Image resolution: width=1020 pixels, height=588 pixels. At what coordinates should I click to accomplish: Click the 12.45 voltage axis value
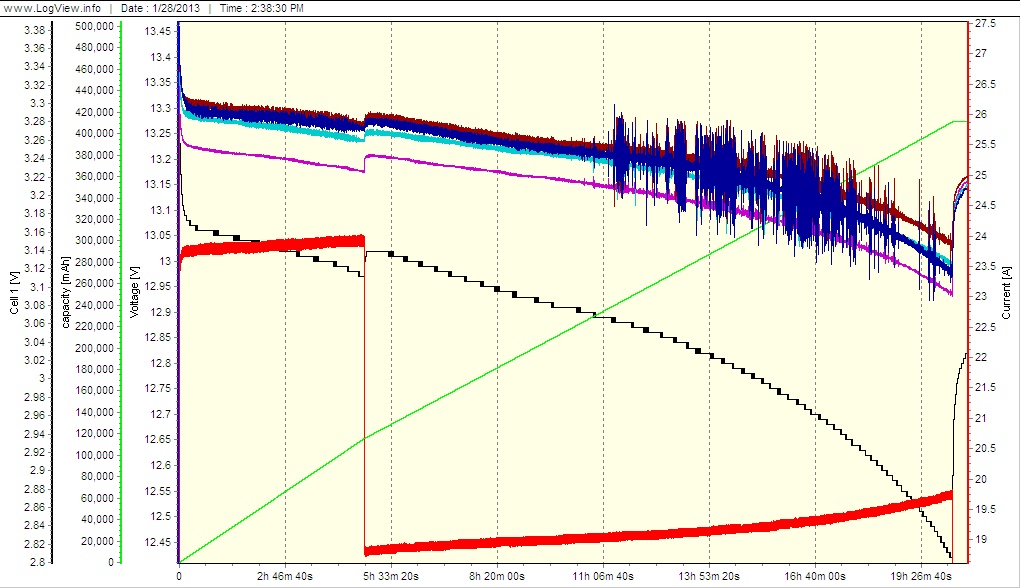[158, 542]
